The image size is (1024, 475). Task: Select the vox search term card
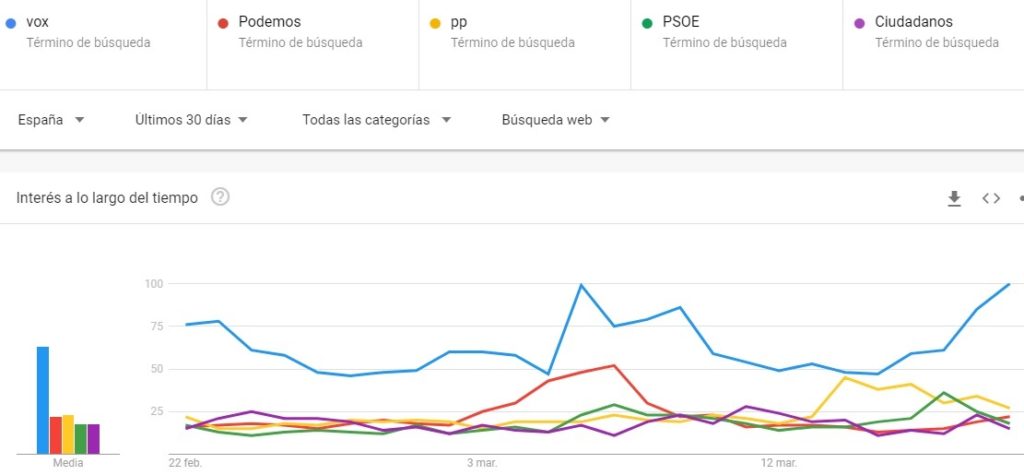(x=100, y=32)
